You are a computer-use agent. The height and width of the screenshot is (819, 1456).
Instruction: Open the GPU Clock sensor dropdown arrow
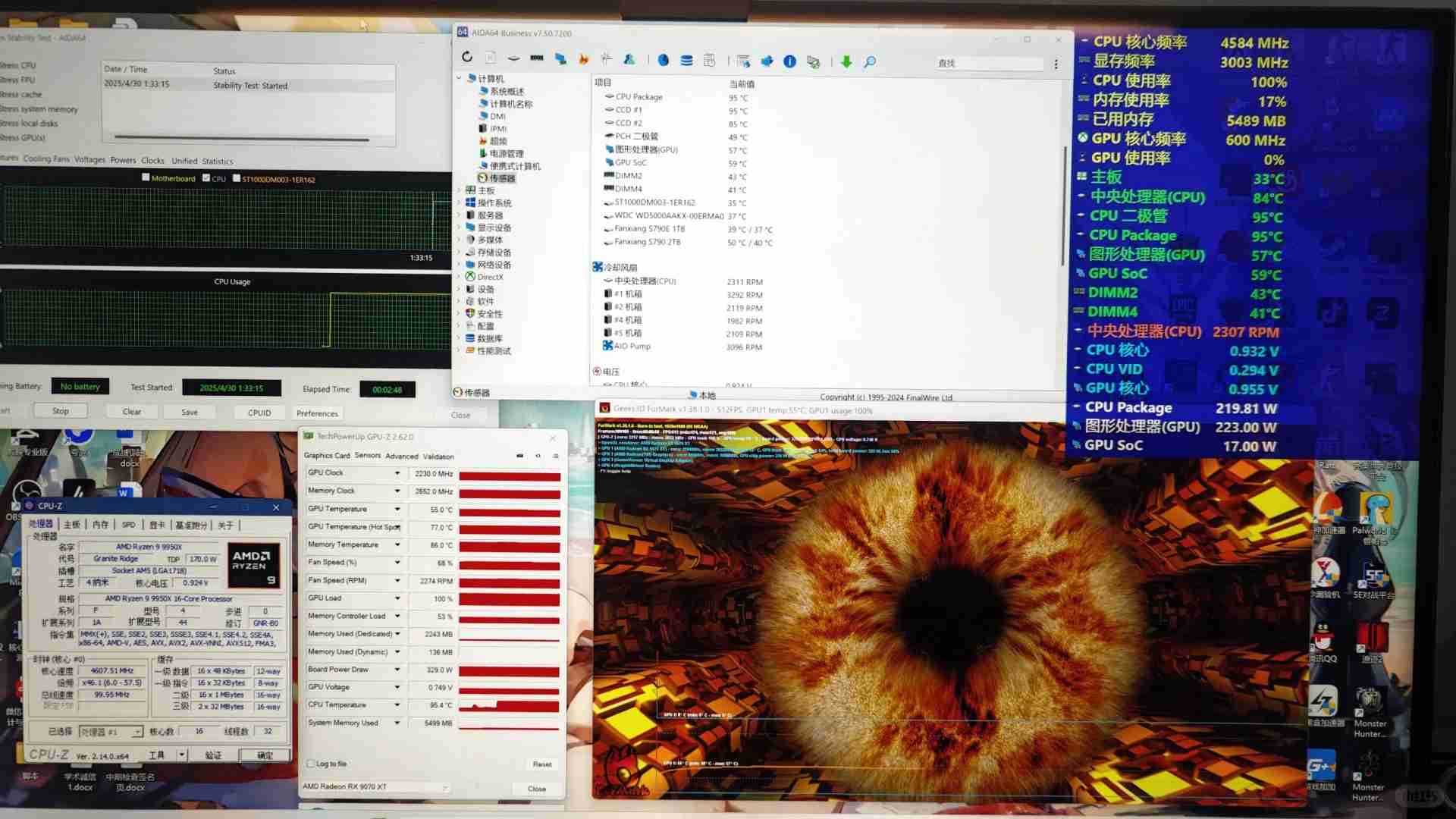[397, 472]
